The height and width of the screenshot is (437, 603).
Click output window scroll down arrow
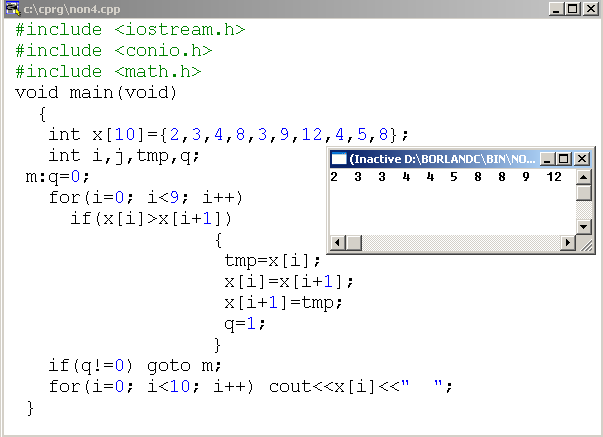pyautogui.click(x=583, y=227)
